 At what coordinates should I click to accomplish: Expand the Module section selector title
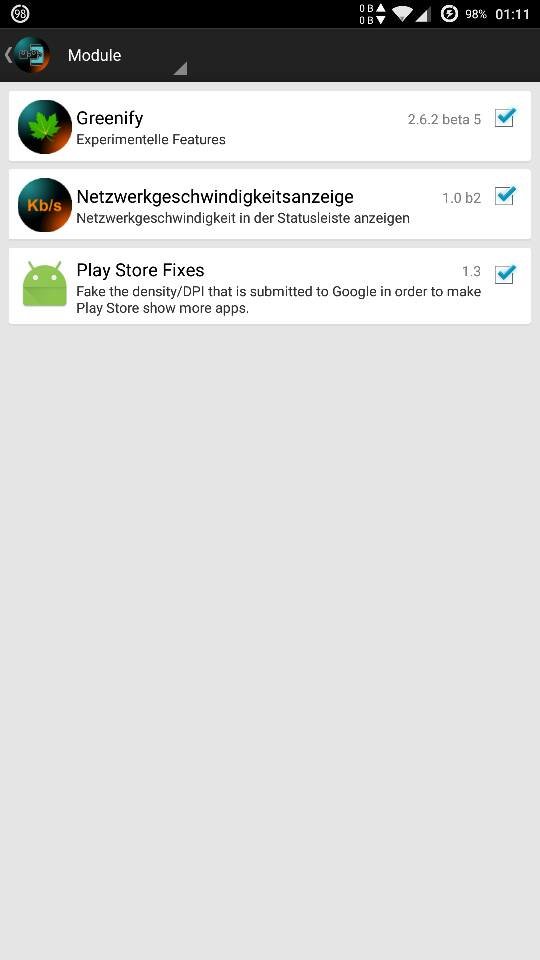click(x=94, y=55)
